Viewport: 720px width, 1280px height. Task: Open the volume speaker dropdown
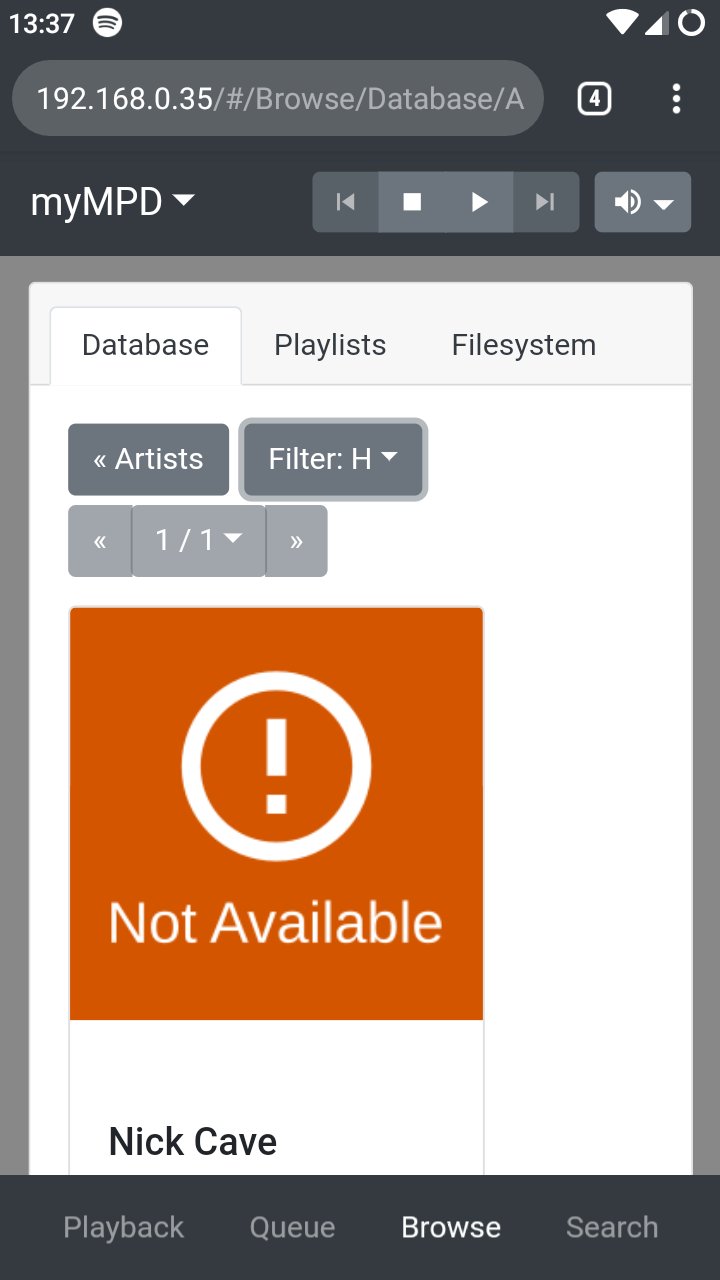coord(642,202)
